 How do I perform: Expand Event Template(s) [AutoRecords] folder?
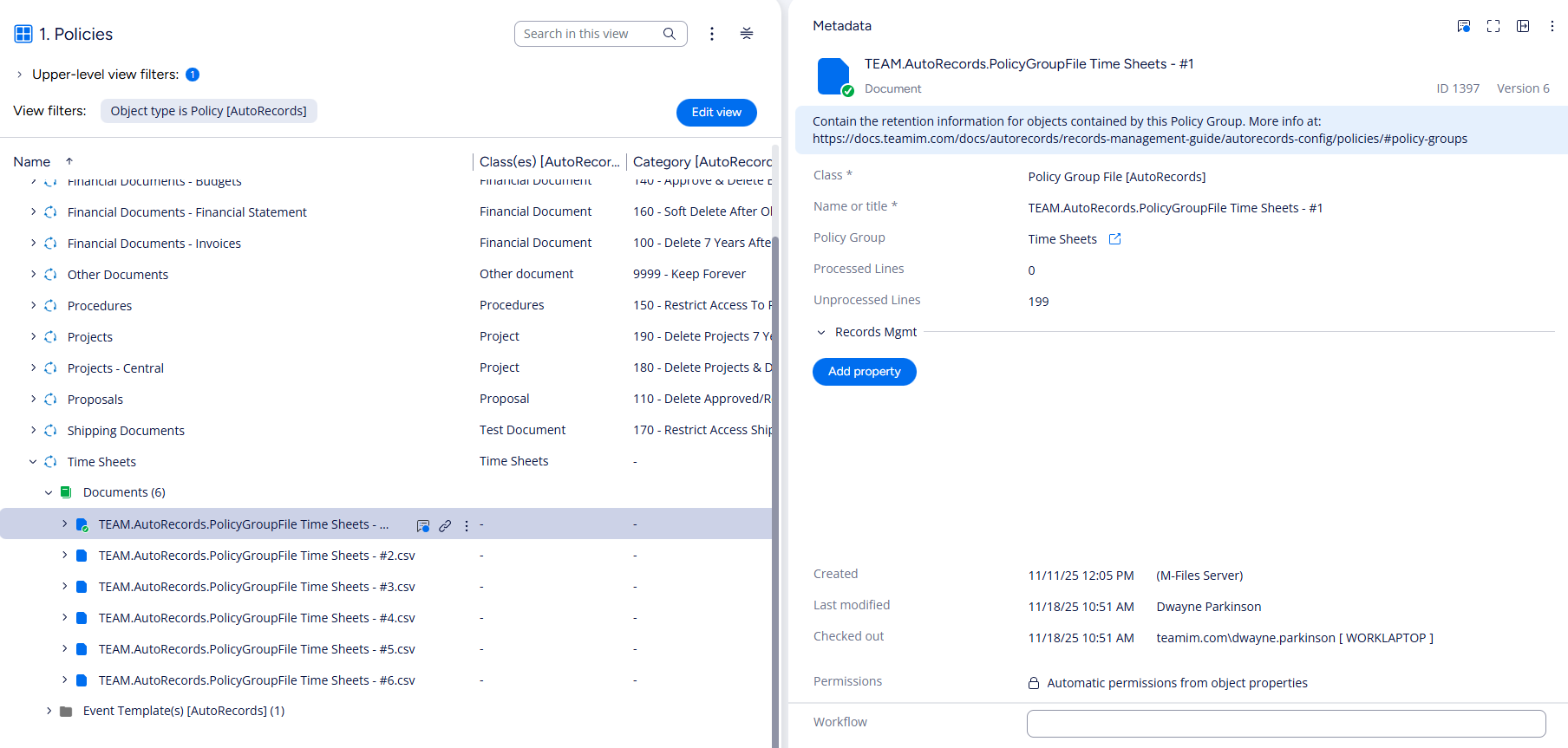[49, 711]
